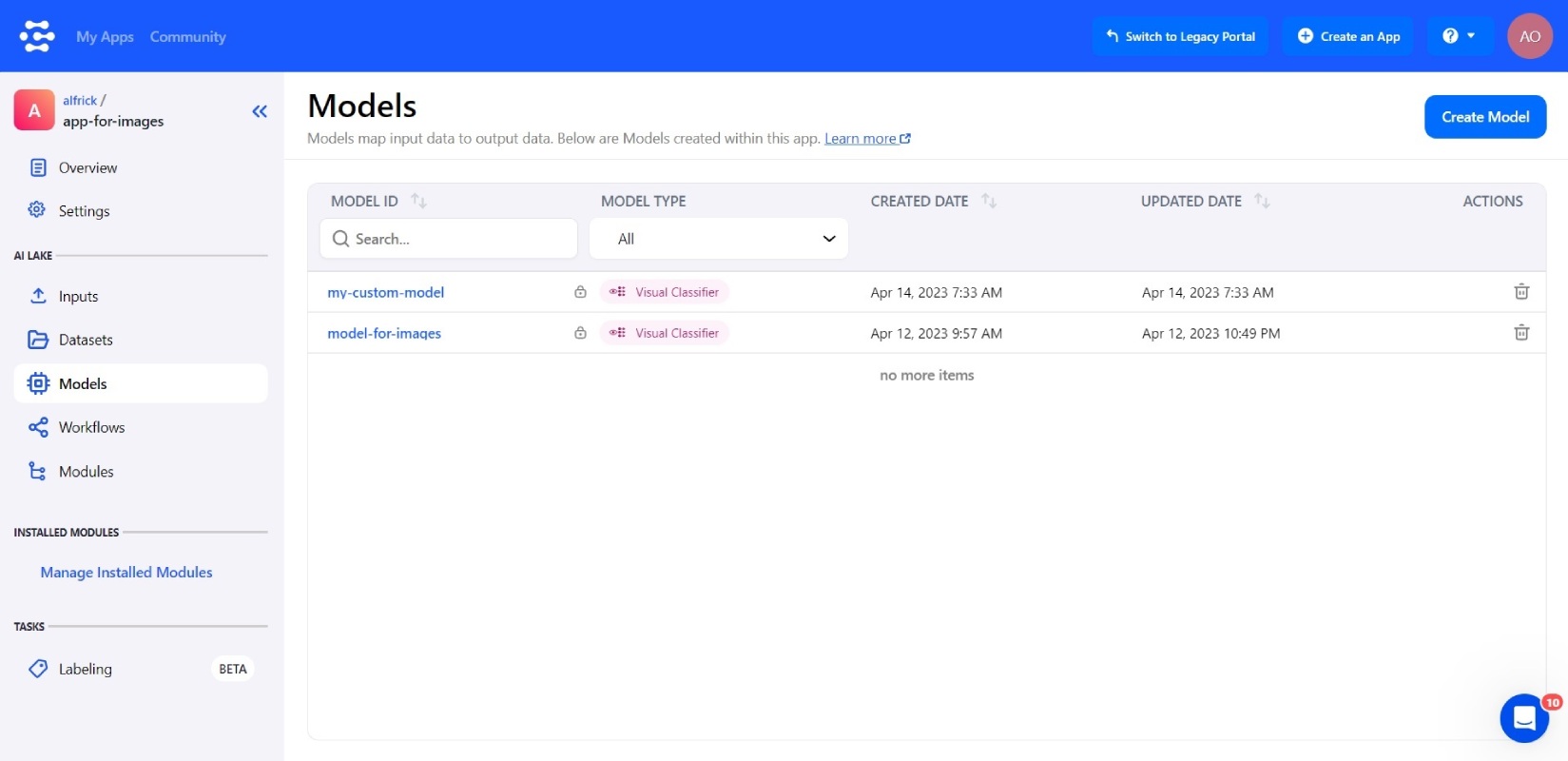Click the Clarifai logo icon
Image resolution: width=1568 pixels, height=761 pixels.
tap(37, 36)
